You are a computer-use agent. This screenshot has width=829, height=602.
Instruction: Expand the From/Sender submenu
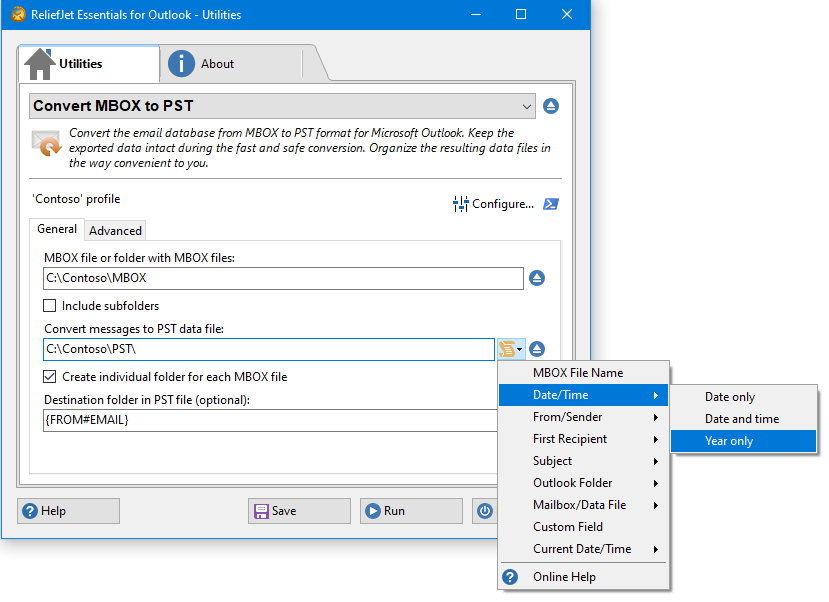tap(584, 418)
